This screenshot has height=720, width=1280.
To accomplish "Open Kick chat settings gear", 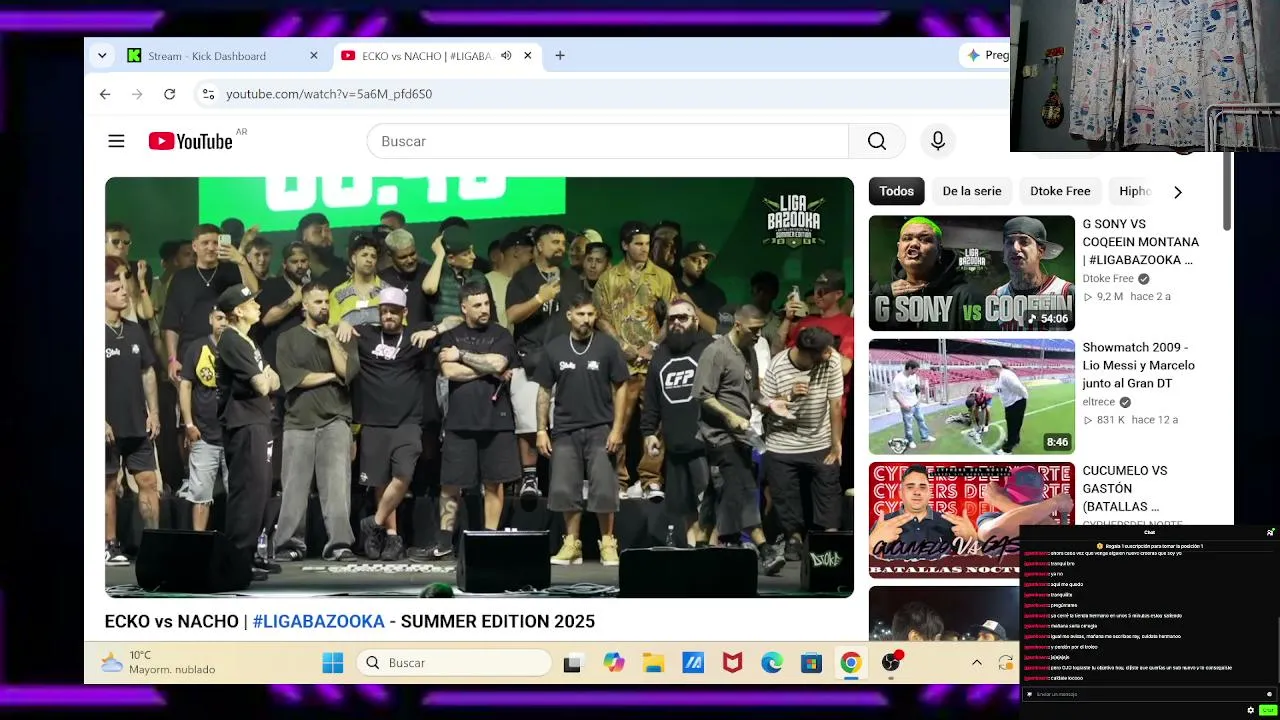I will point(1250,710).
